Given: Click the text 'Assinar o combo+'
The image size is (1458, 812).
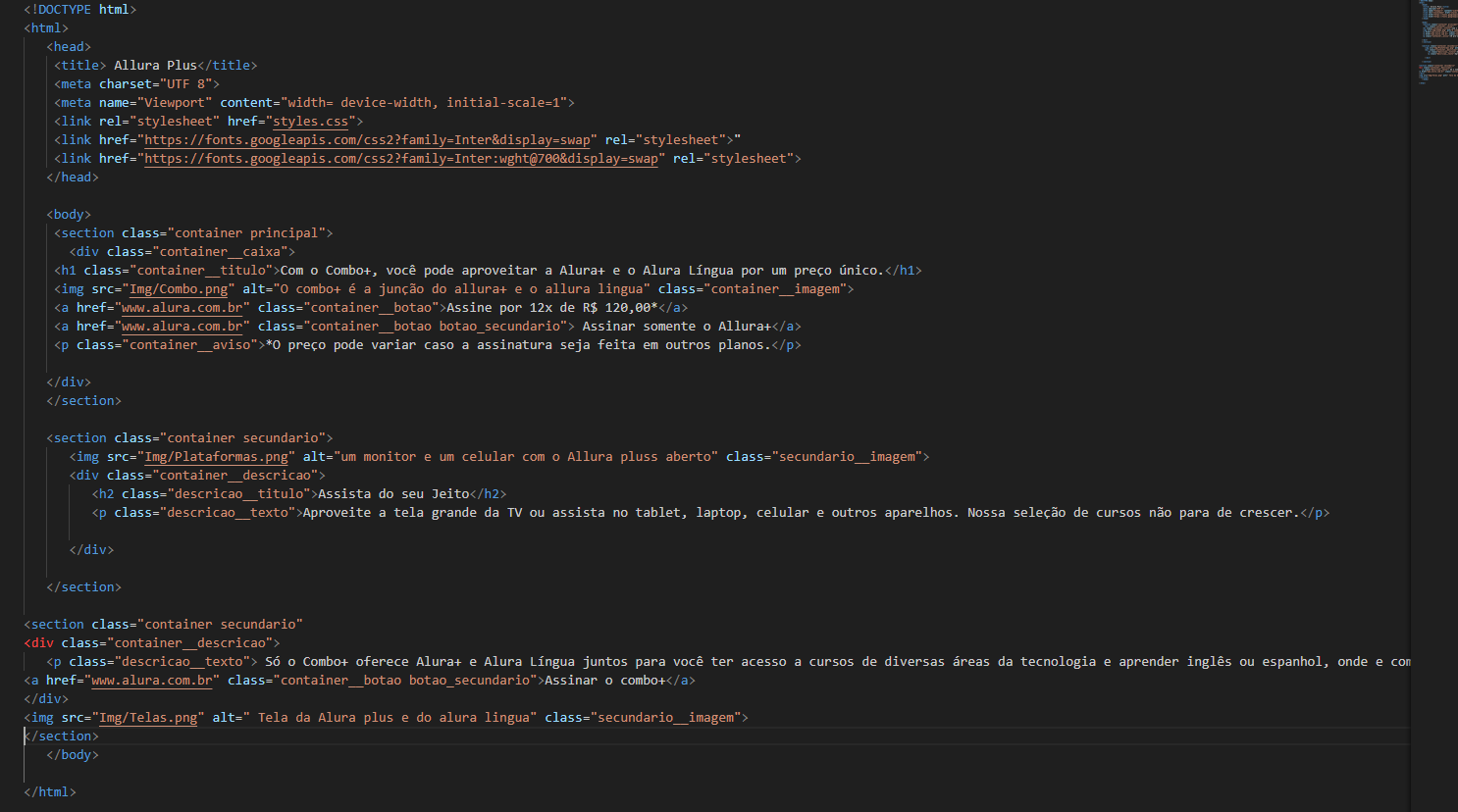Looking at the screenshot, I should (x=605, y=681).
